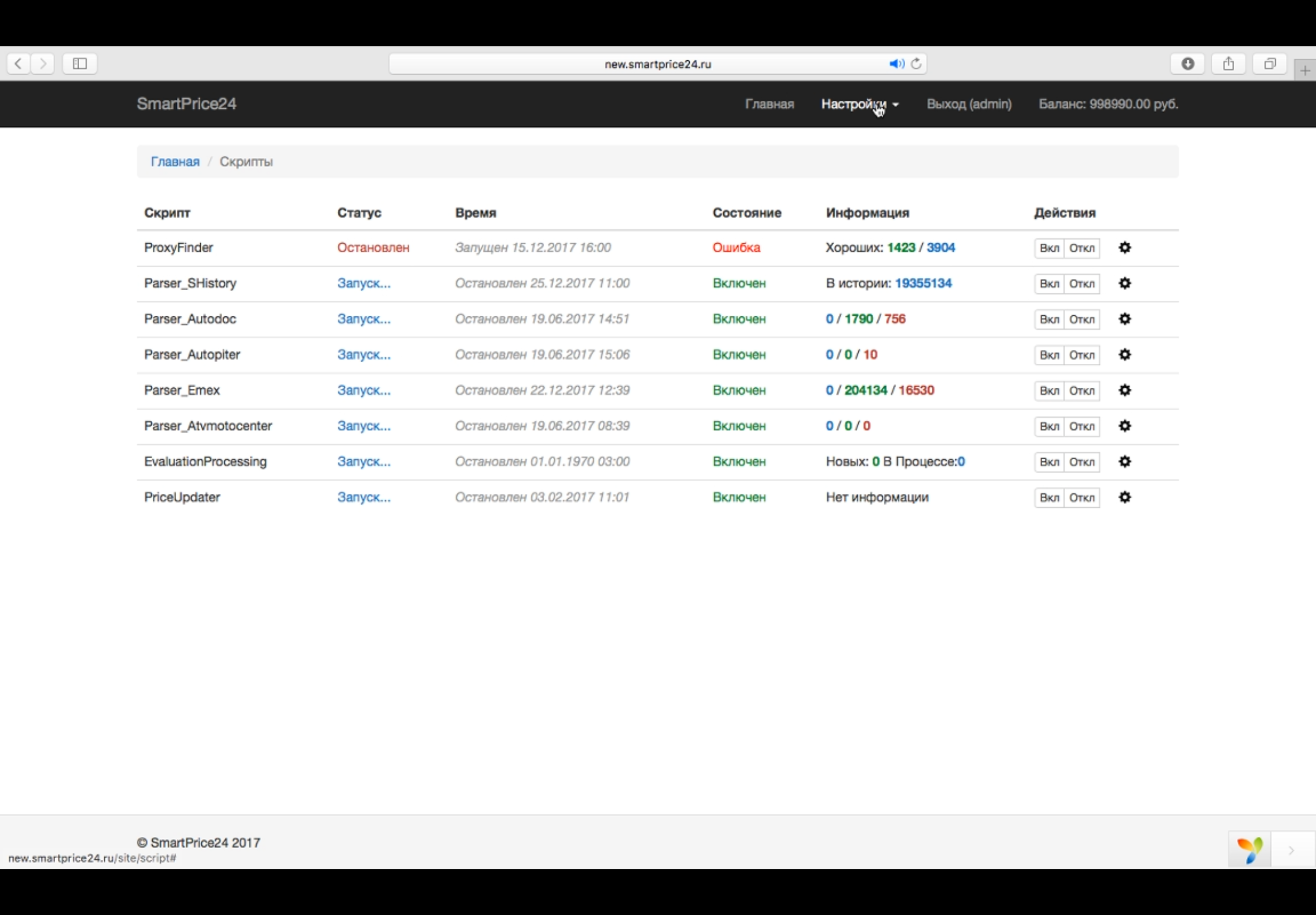Open gear settings for PriceUpdater

1125,497
